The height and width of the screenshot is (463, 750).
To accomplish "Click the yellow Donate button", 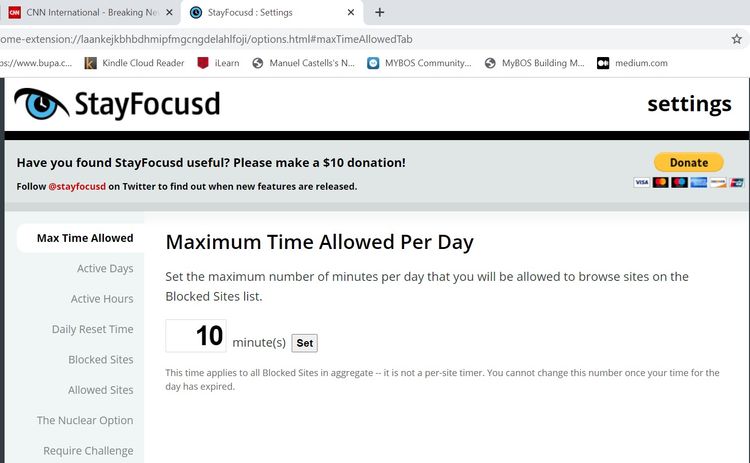I will click(x=688, y=162).
